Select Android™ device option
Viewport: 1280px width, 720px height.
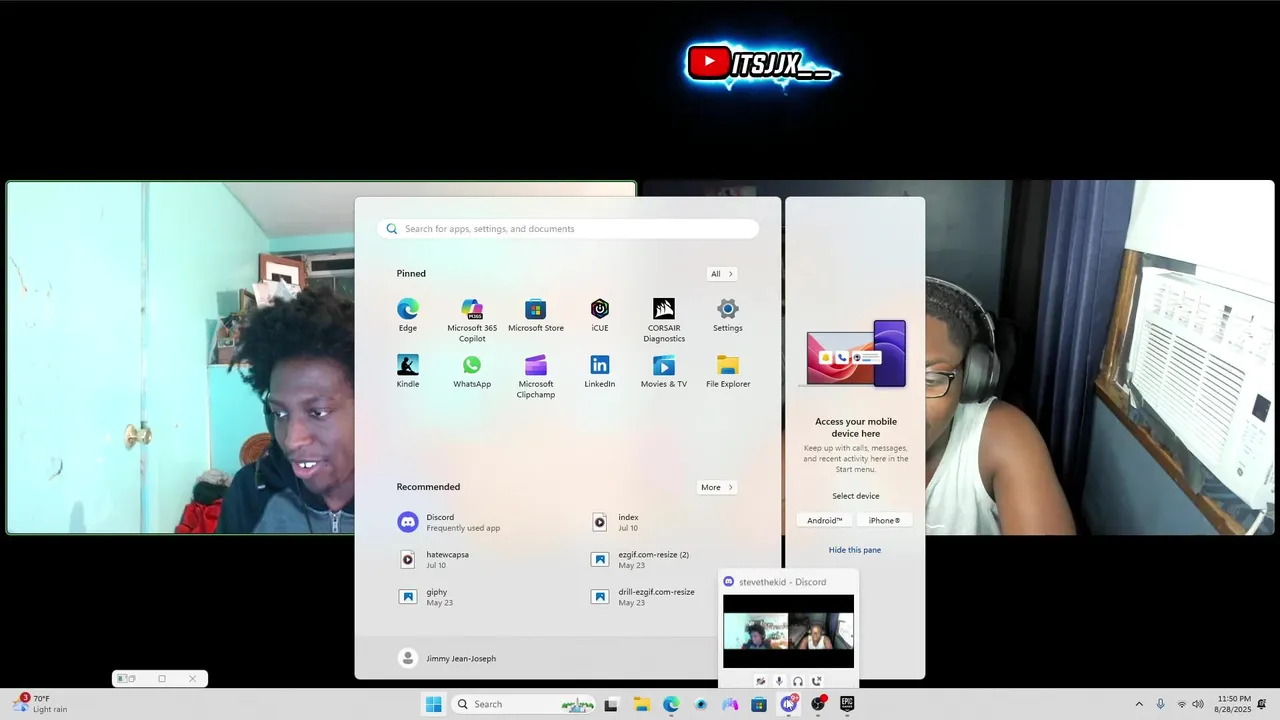pyautogui.click(x=825, y=520)
